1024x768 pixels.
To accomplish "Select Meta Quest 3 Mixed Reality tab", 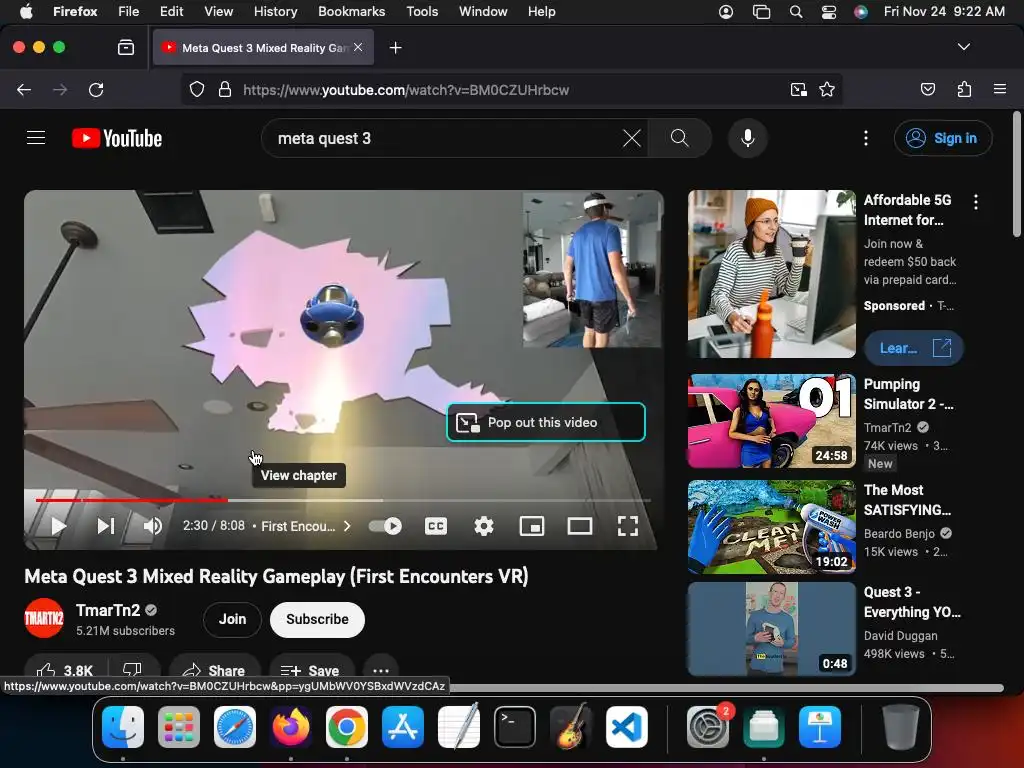I will point(263,47).
